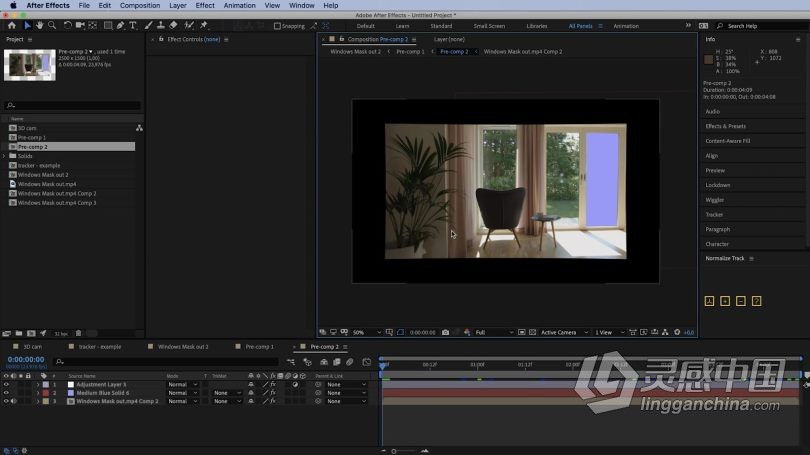
Task: Switch to the Pre-comp 1 timeline tab
Action: pos(259,347)
